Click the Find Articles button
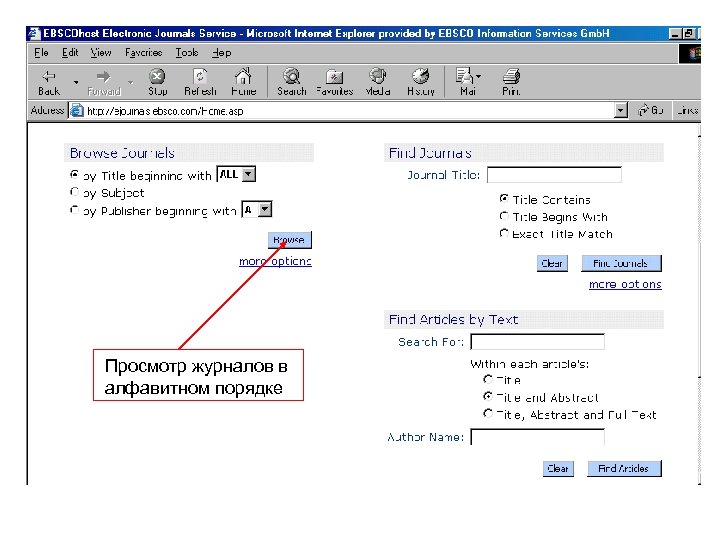The image size is (720, 540). pos(624,468)
